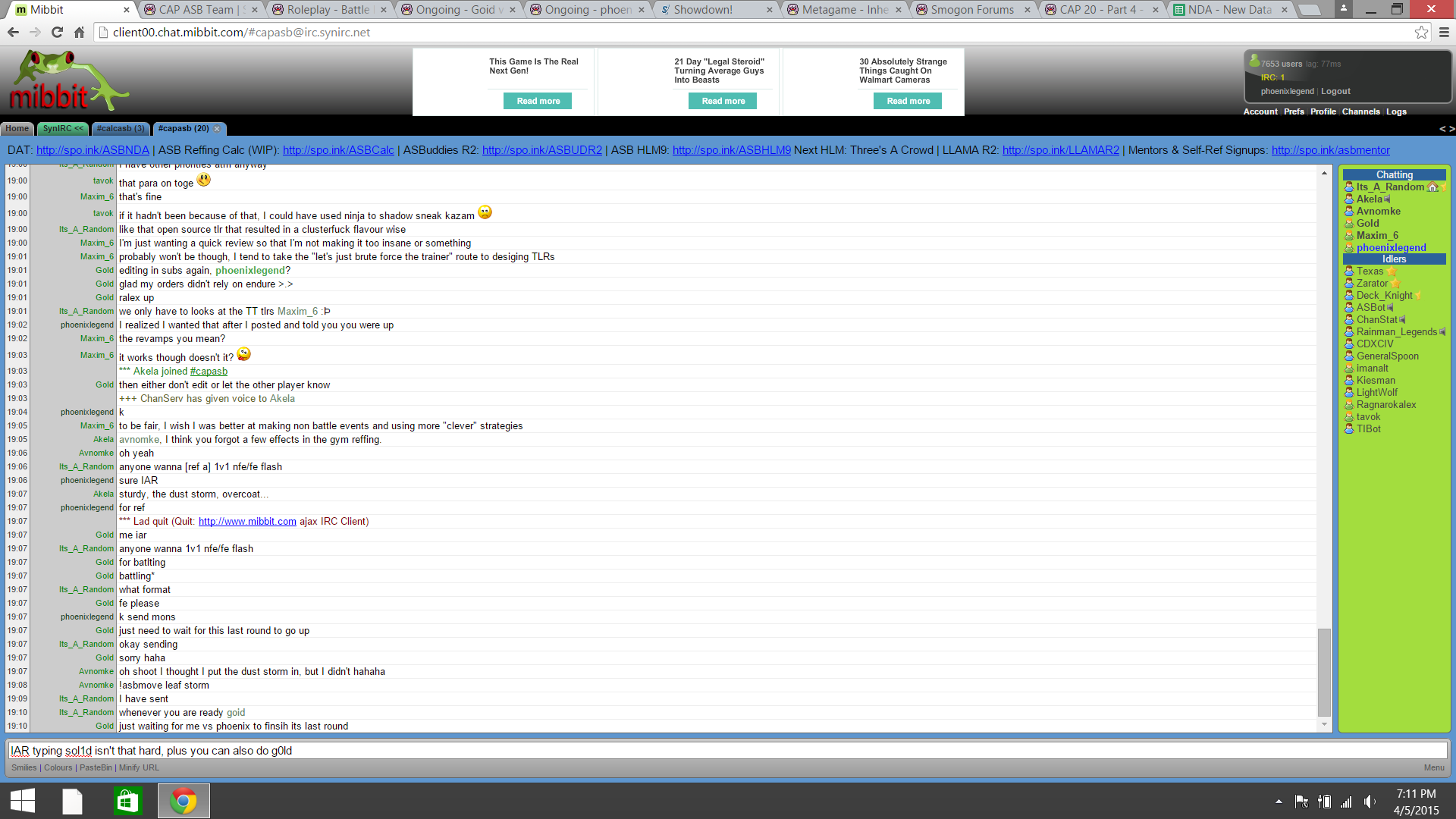The width and height of the screenshot is (1456, 819).
Task: Open Chrome from the taskbar
Action: pyautogui.click(x=184, y=801)
